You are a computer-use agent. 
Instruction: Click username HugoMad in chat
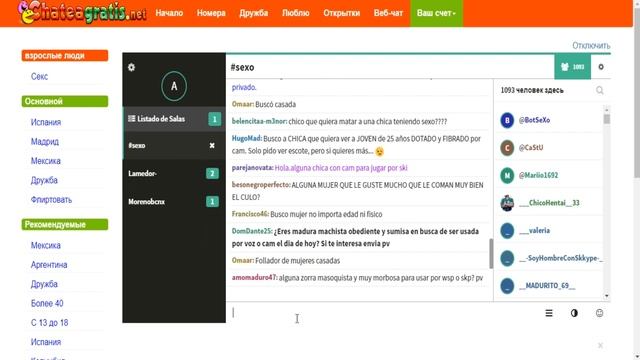(x=247, y=138)
